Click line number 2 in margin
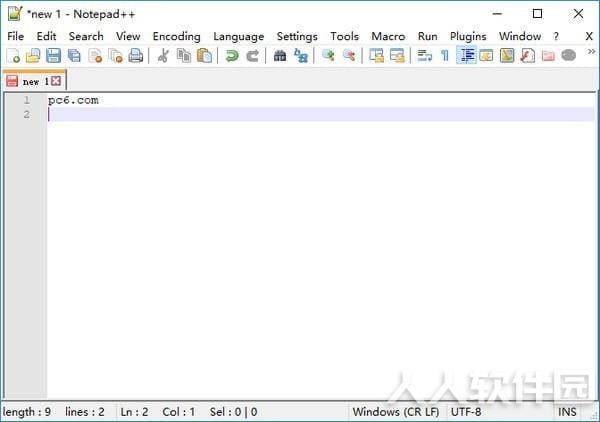Viewport: 600px width, 422px height. point(26,114)
